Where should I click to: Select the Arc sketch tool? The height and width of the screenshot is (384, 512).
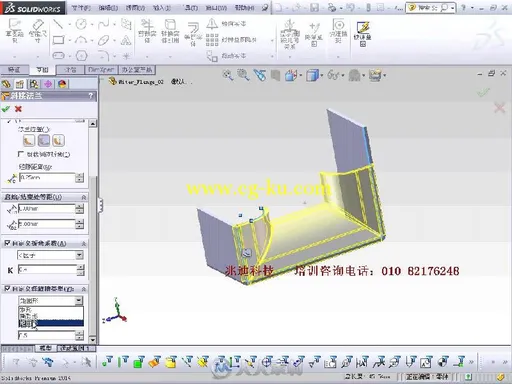click(x=81, y=40)
